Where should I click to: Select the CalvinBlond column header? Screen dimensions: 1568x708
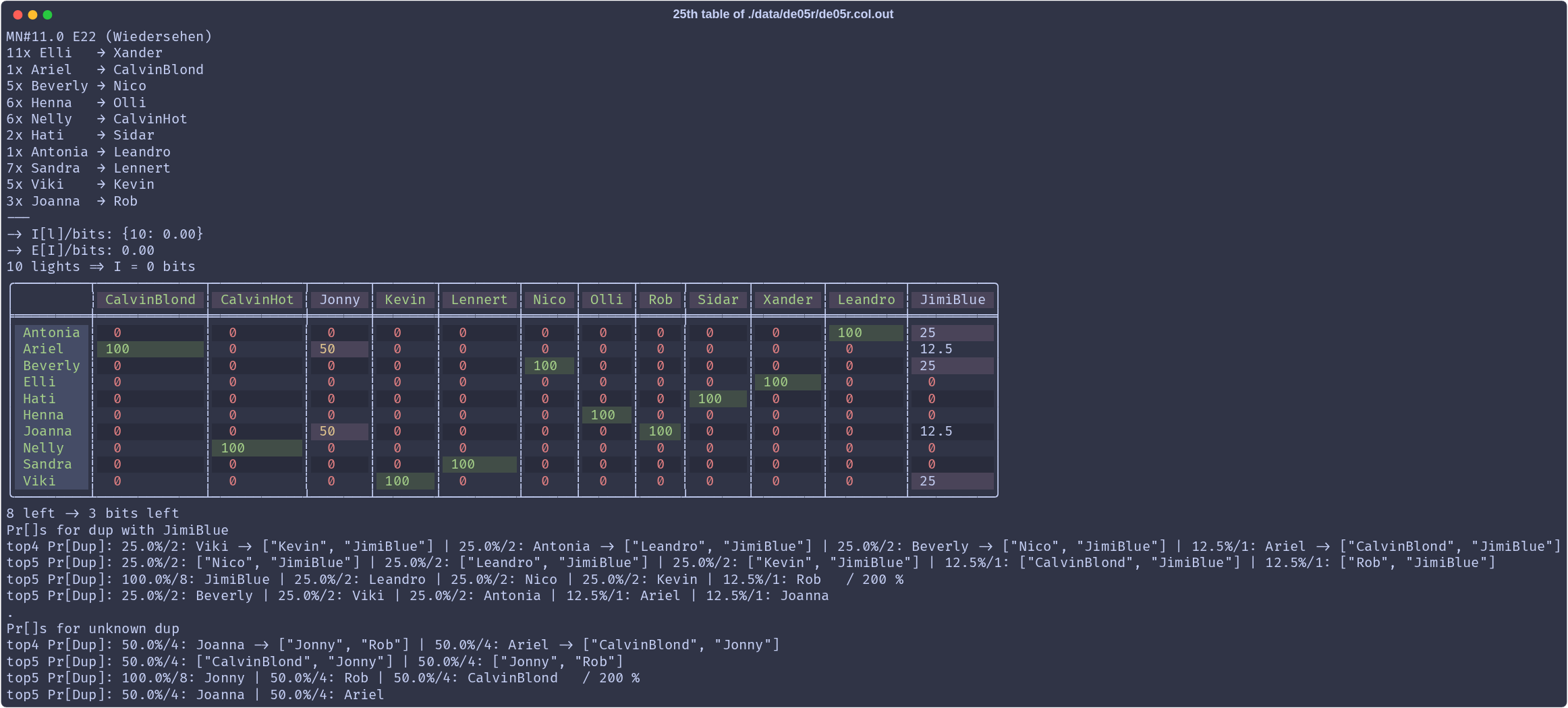[x=150, y=299]
